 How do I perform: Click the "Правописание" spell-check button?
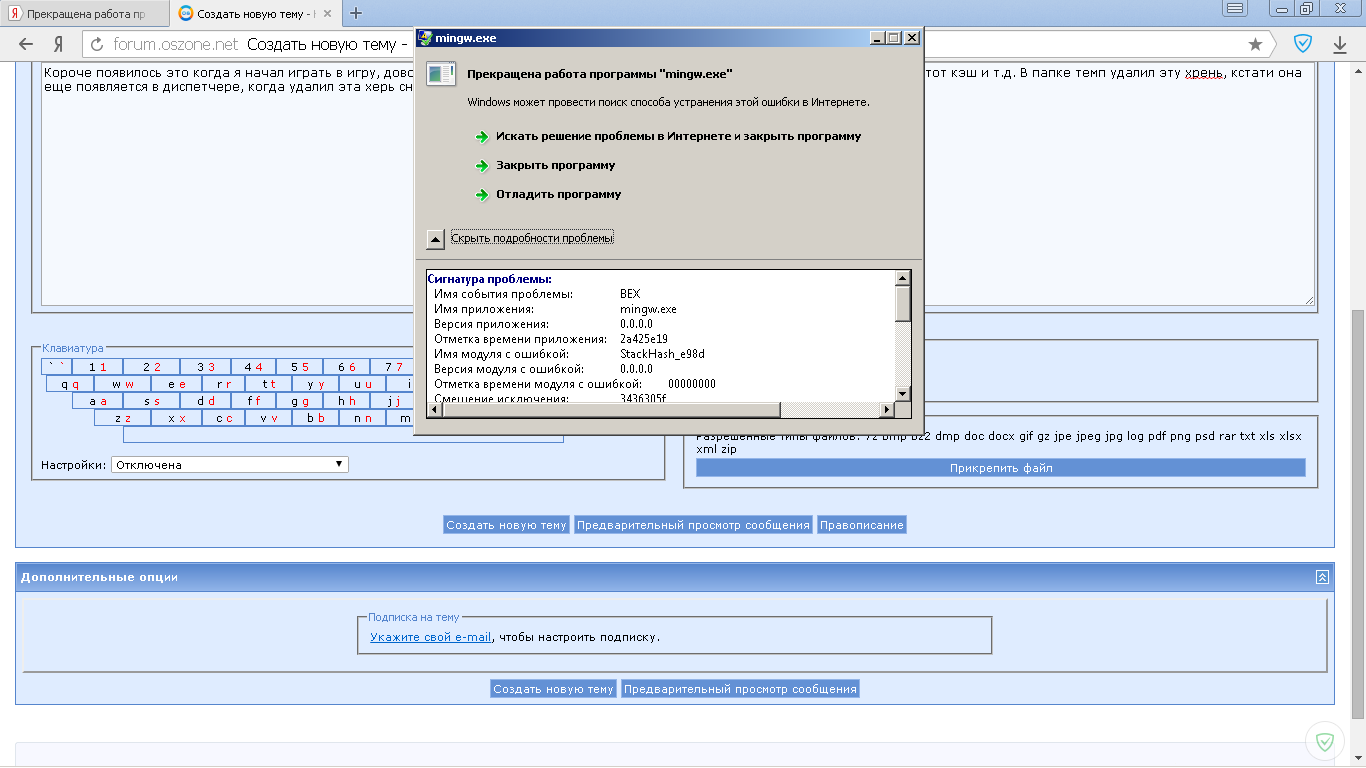coord(861,525)
